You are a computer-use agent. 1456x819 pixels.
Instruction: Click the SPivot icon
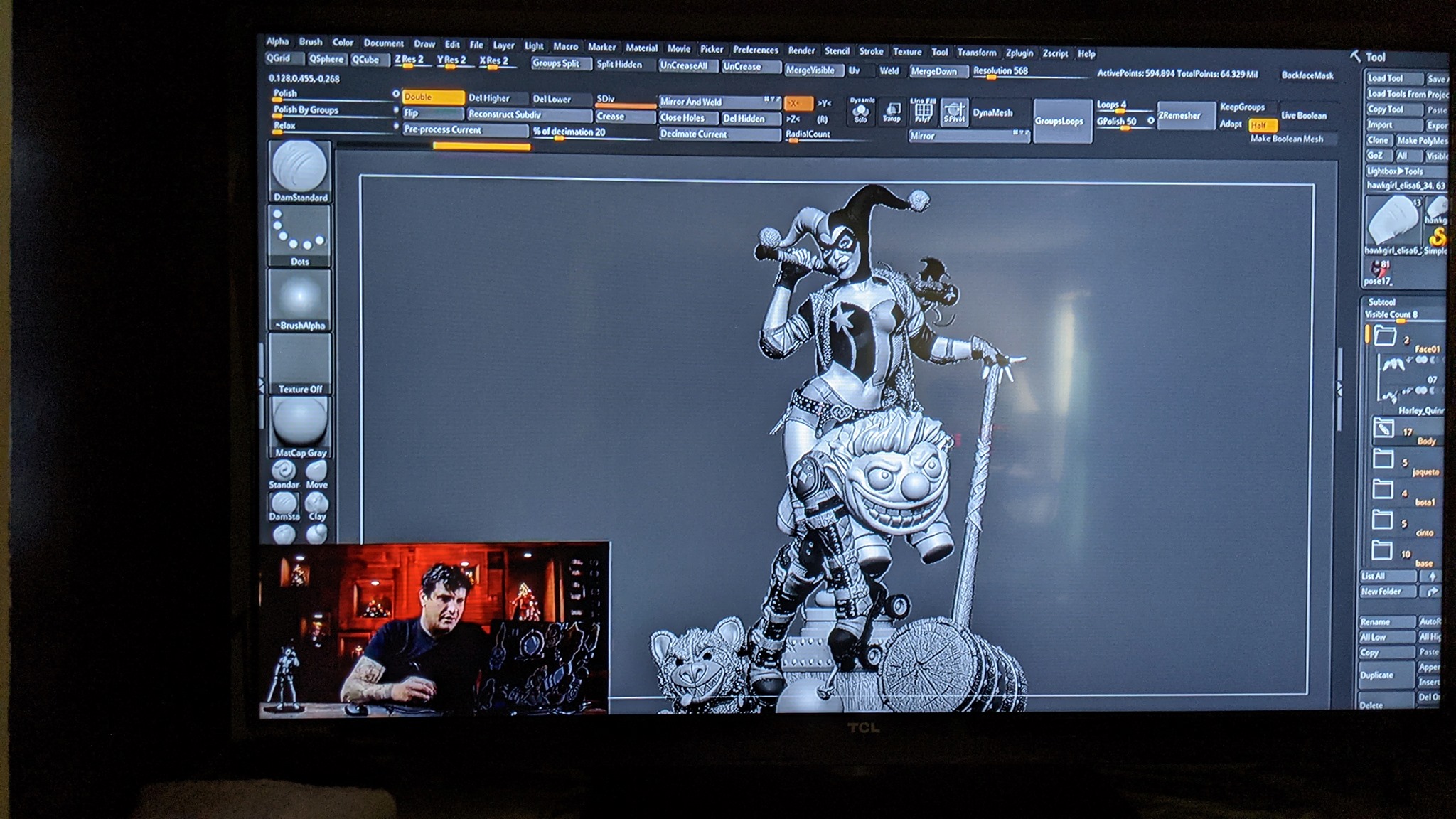tap(954, 112)
